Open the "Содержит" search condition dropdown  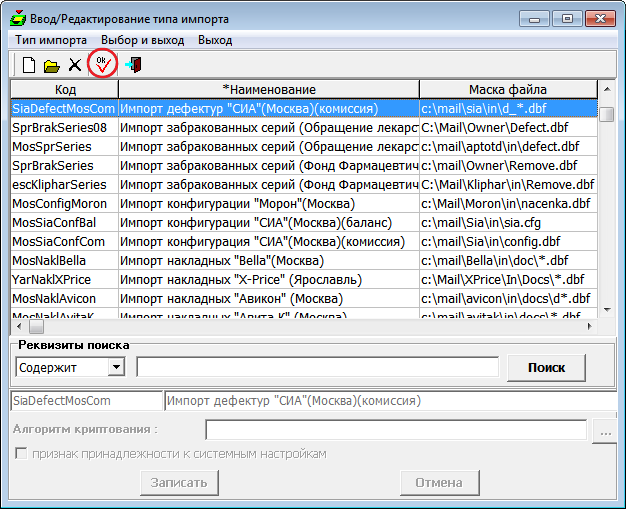point(116,367)
